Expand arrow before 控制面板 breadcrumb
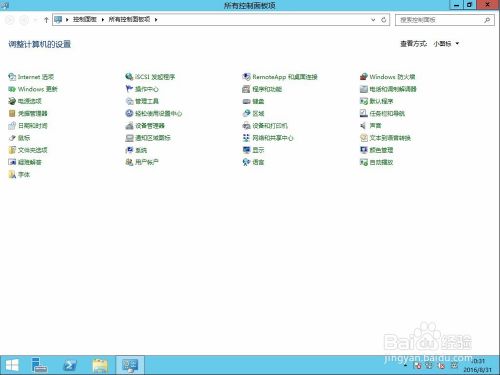 67,20
